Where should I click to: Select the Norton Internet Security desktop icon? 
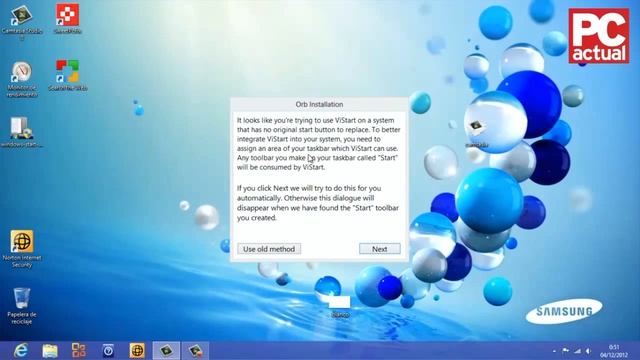tap(22, 249)
